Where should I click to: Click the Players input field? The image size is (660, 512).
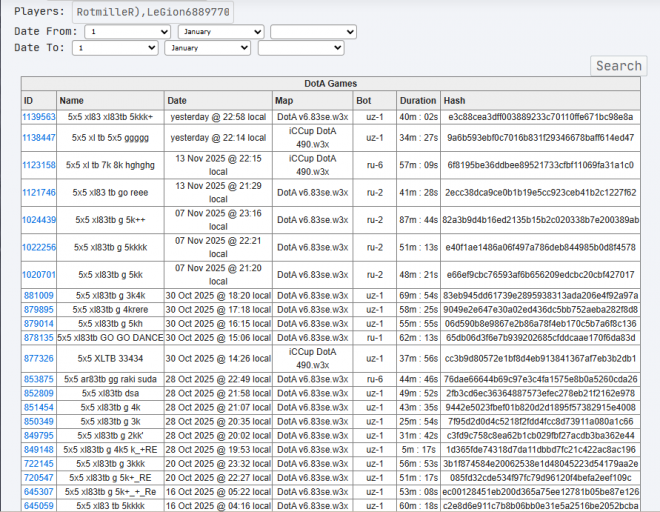pyautogui.click(x=153, y=12)
